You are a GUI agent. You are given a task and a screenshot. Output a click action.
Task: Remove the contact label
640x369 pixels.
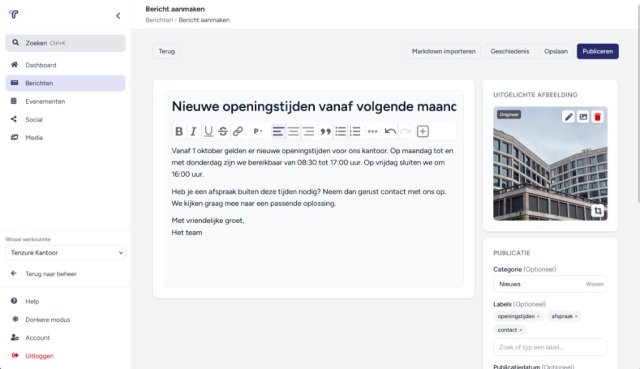pyautogui.click(x=520, y=330)
